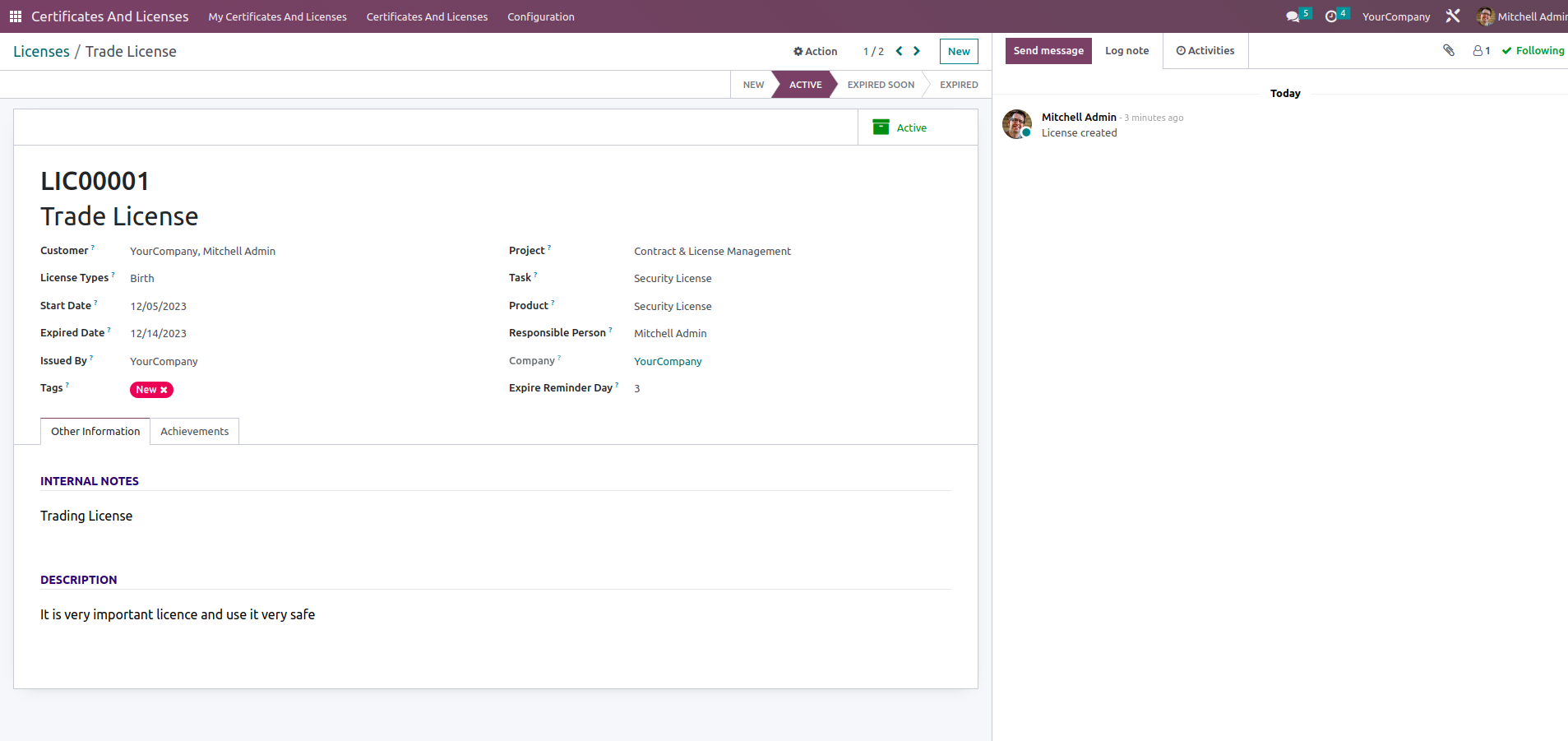Click Send message button
The height and width of the screenshot is (741, 1568).
coord(1048,51)
